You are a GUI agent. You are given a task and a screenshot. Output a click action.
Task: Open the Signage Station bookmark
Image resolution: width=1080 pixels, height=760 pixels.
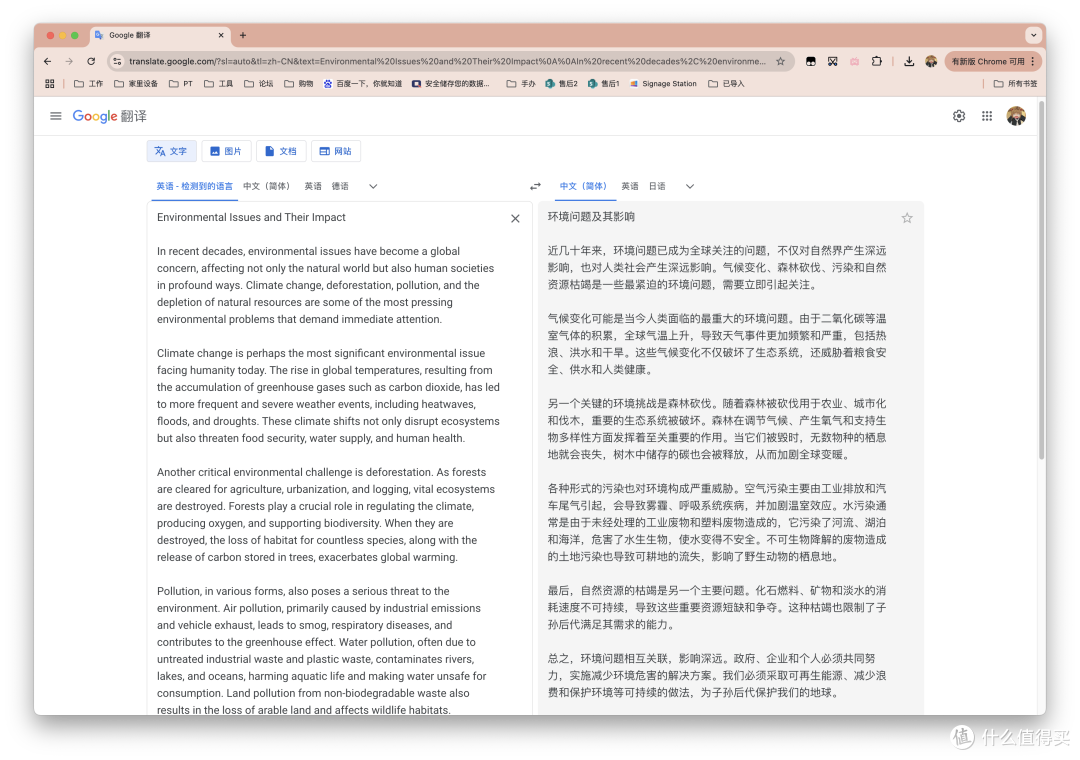(663, 83)
